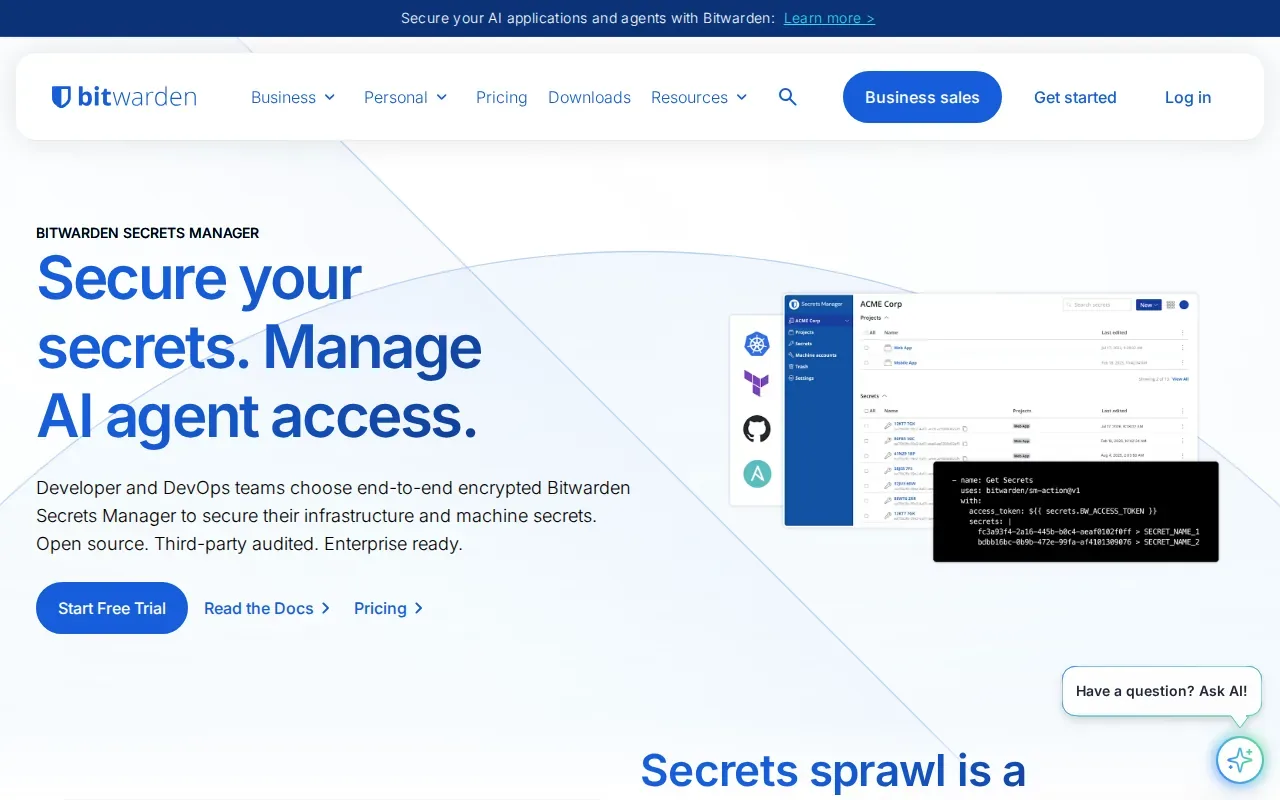Viewport: 1280px width, 800px height.
Task: Click the 'BITWARDEN SECRETS MANAGER' label
Action: pyautogui.click(x=148, y=233)
